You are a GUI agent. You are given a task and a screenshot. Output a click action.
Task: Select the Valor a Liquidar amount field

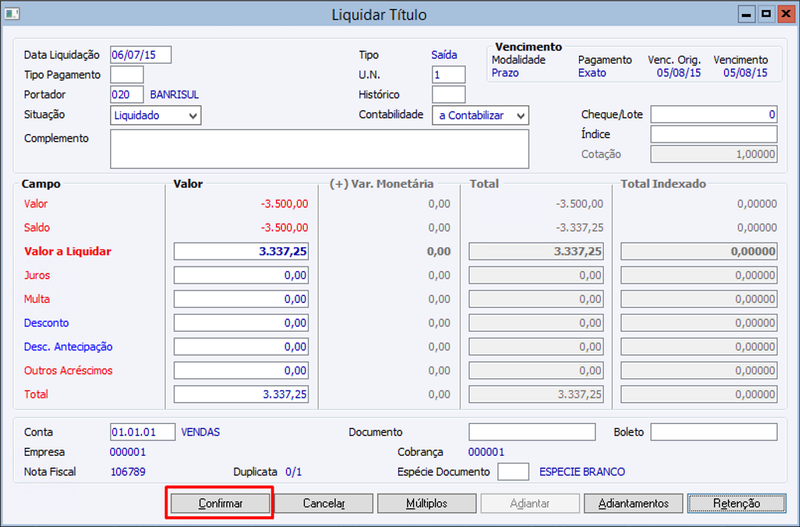click(241, 251)
